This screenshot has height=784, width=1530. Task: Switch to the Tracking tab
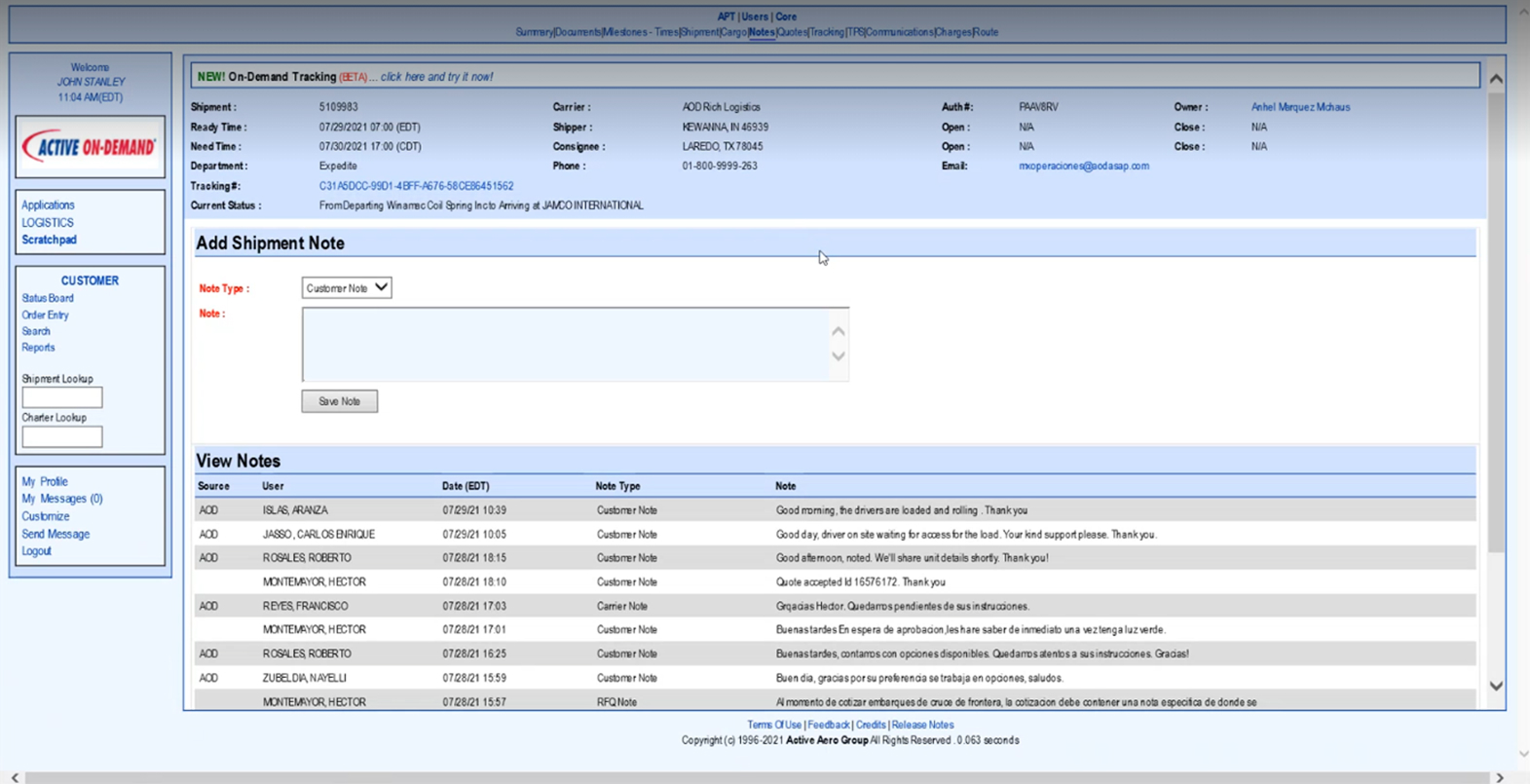pos(827,32)
